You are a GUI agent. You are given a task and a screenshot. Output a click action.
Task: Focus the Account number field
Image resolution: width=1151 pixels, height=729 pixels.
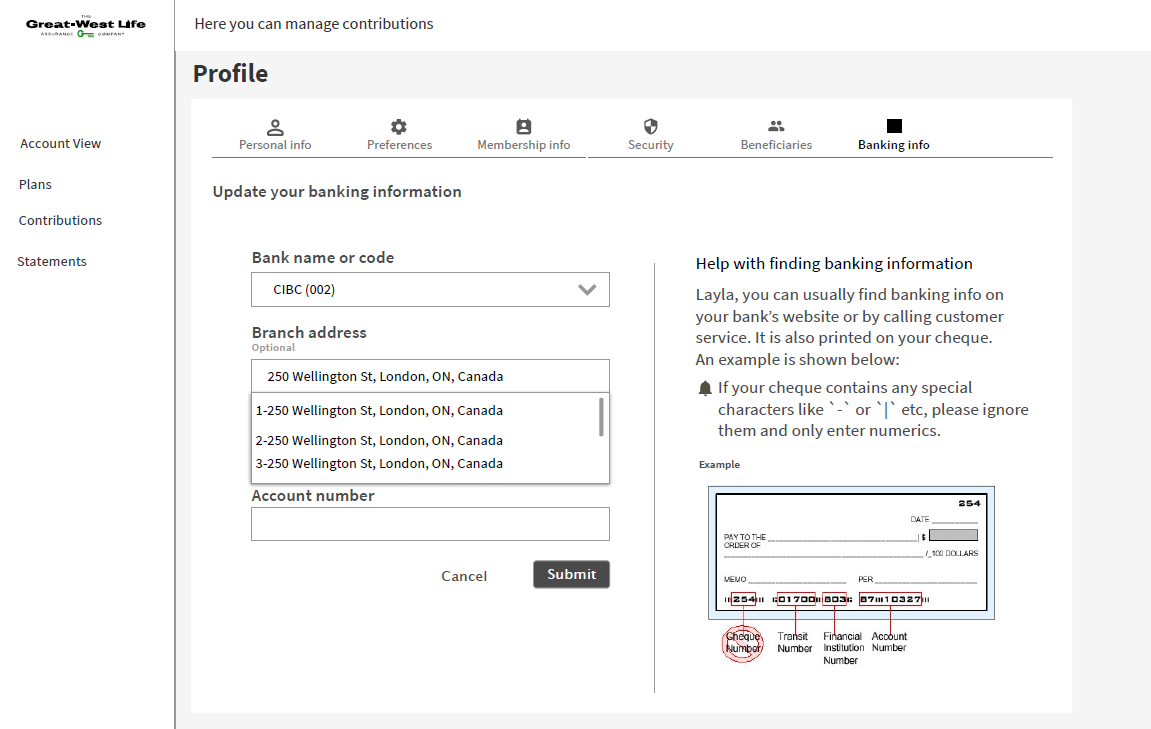pos(430,524)
